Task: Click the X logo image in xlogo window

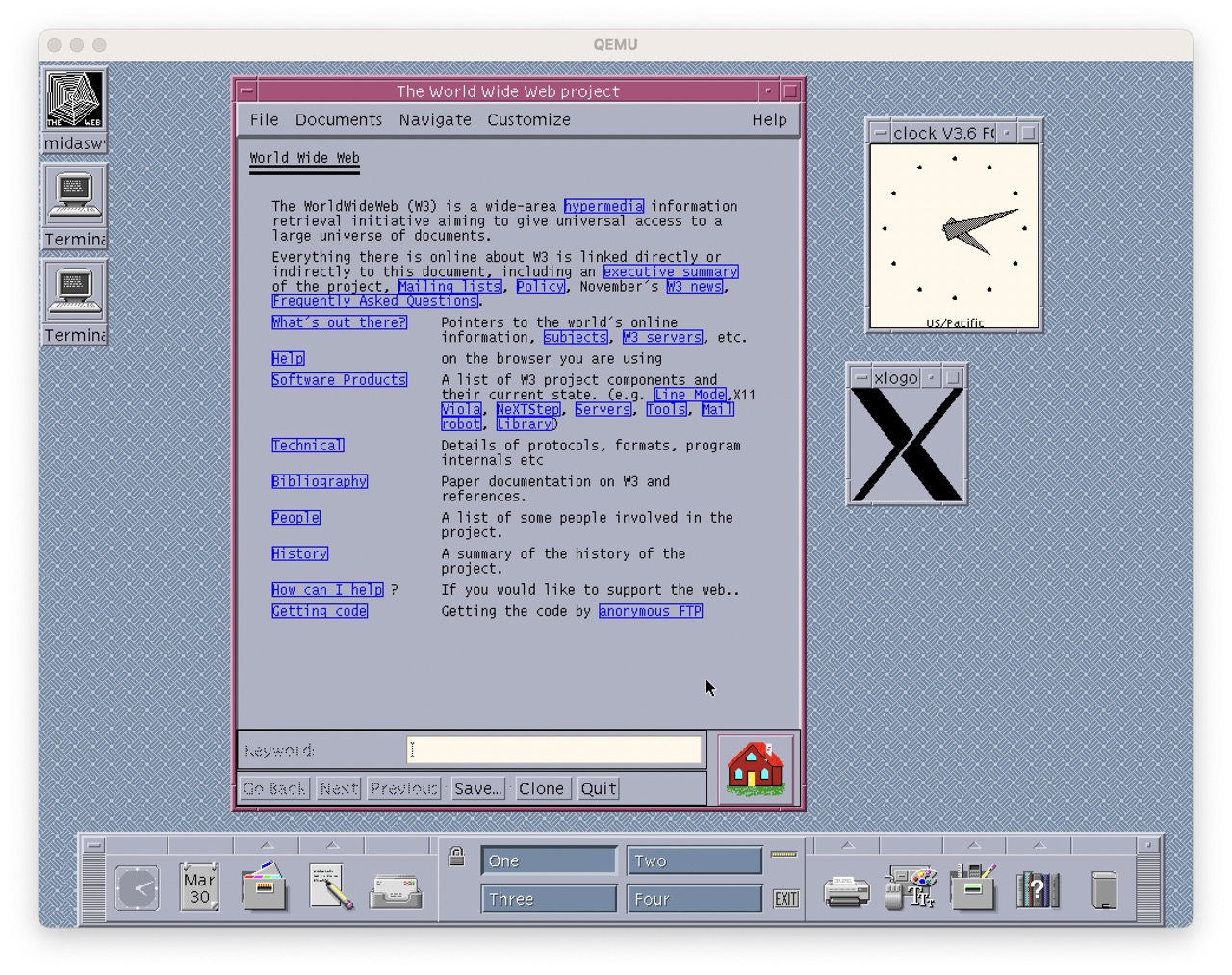Action: coord(907,445)
